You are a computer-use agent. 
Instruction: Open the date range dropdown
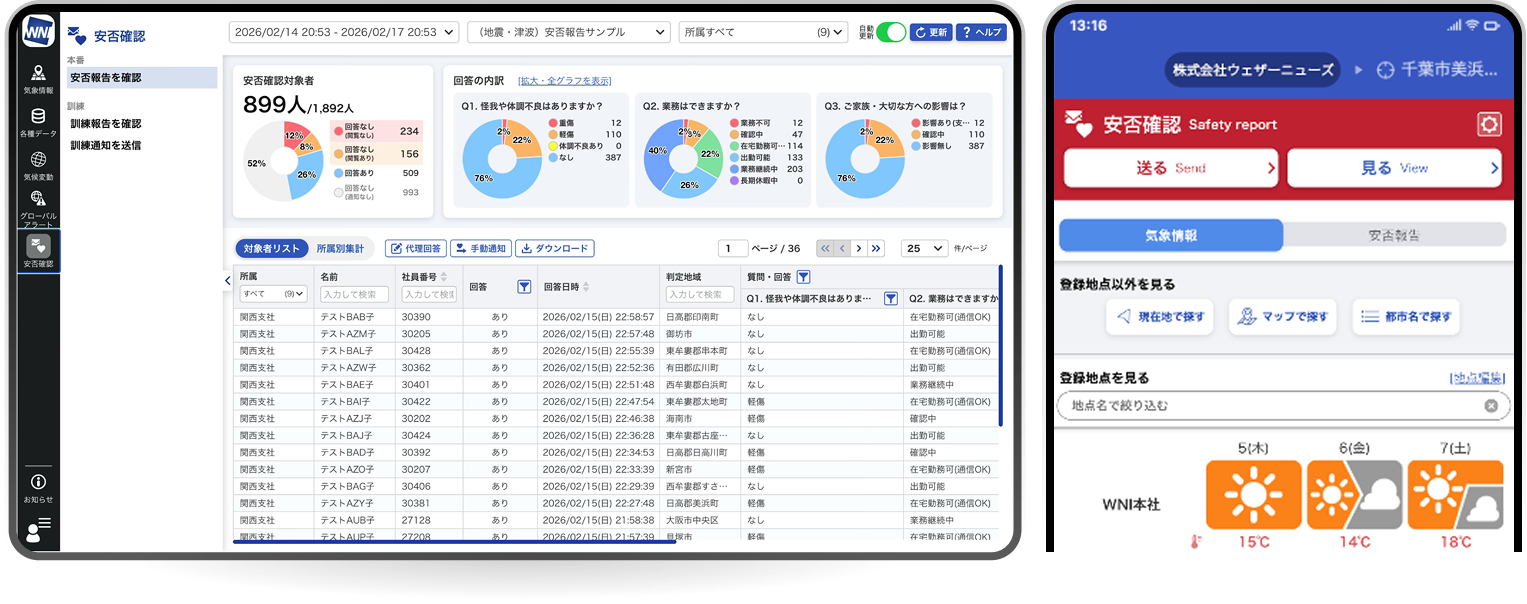pyautogui.click(x=344, y=32)
